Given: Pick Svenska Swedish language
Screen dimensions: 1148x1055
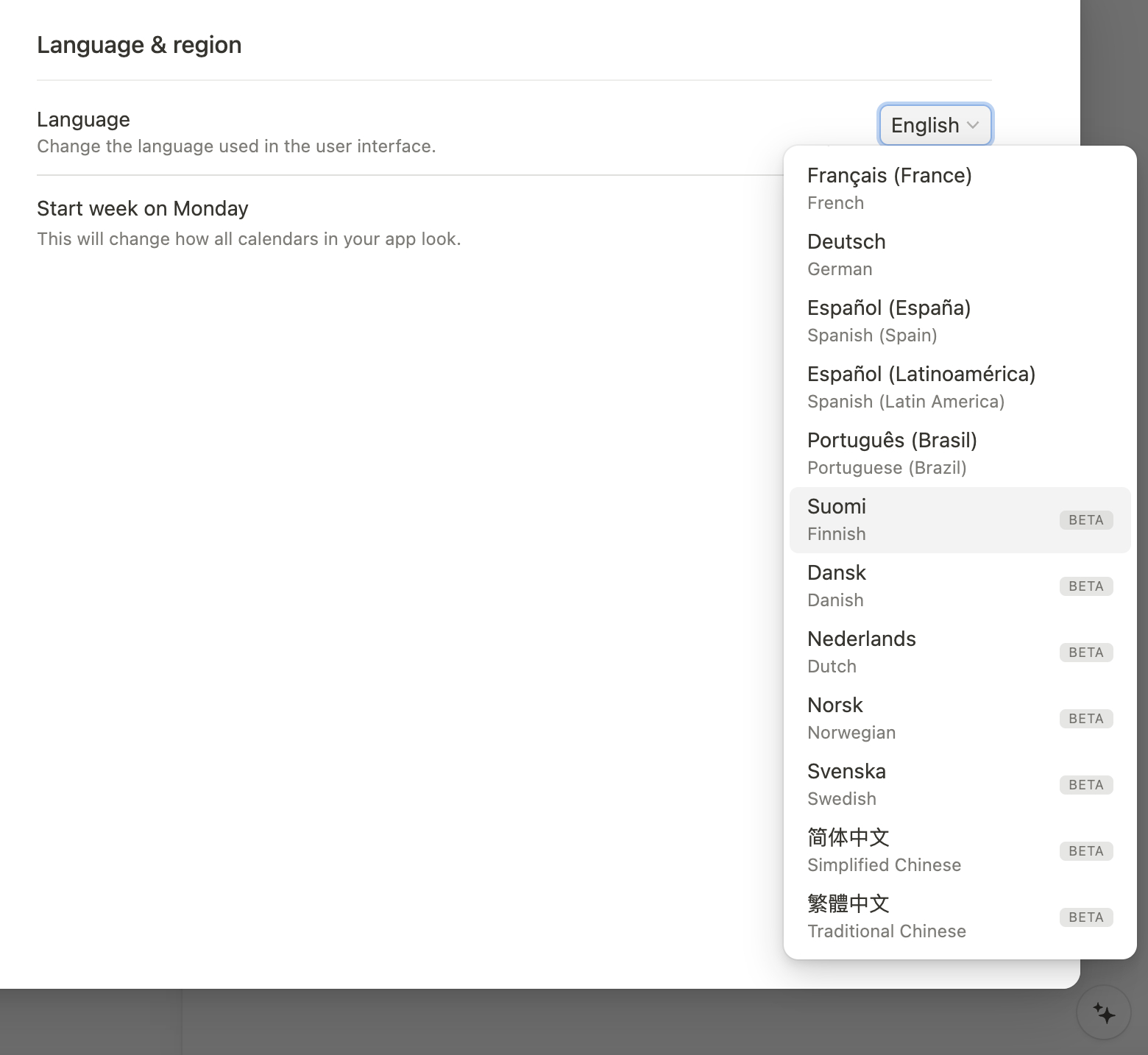Looking at the screenshot, I should pos(960,784).
